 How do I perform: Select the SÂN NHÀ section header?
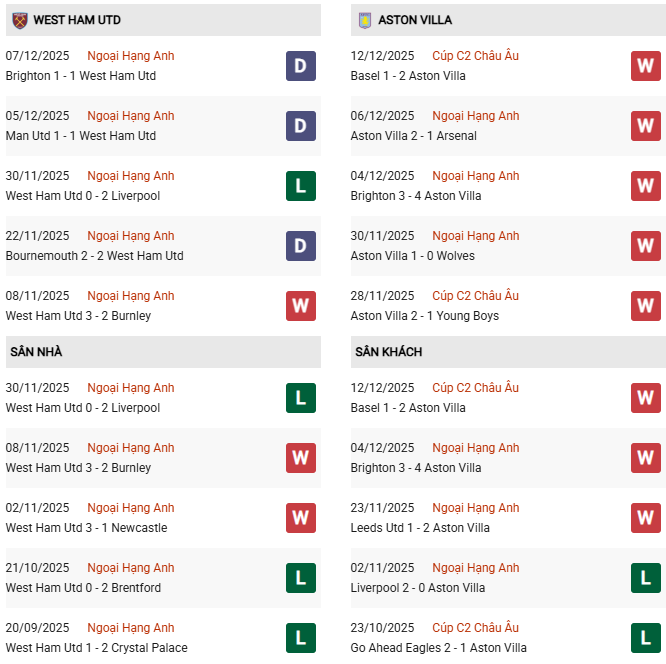click(x=36, y=352)
